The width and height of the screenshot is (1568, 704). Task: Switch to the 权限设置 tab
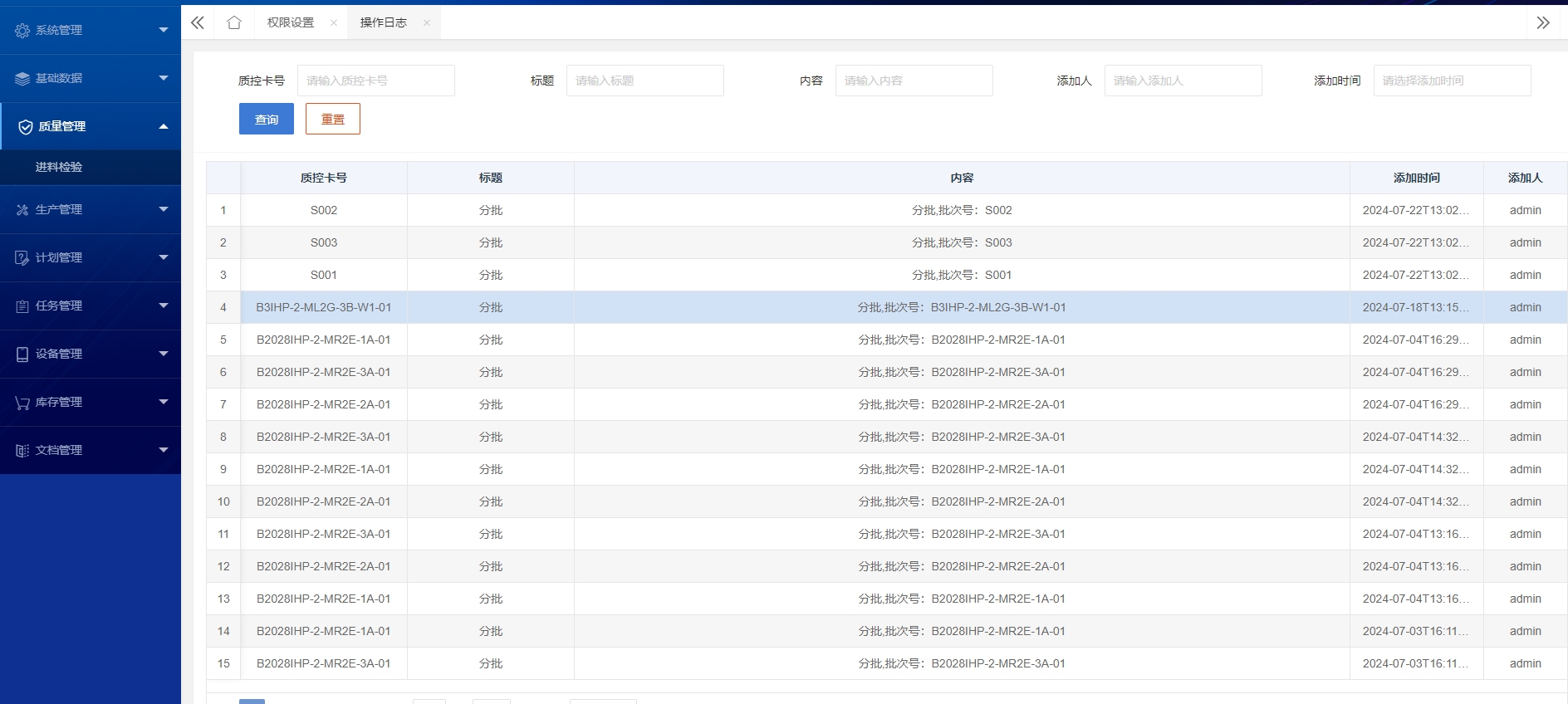[x=291, y=22]
